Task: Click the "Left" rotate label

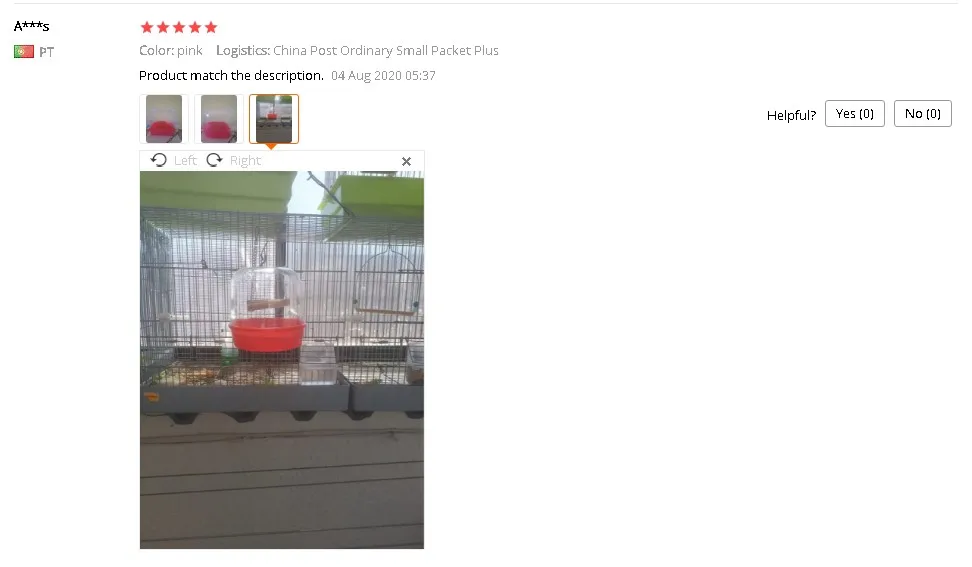Action: 185,160
